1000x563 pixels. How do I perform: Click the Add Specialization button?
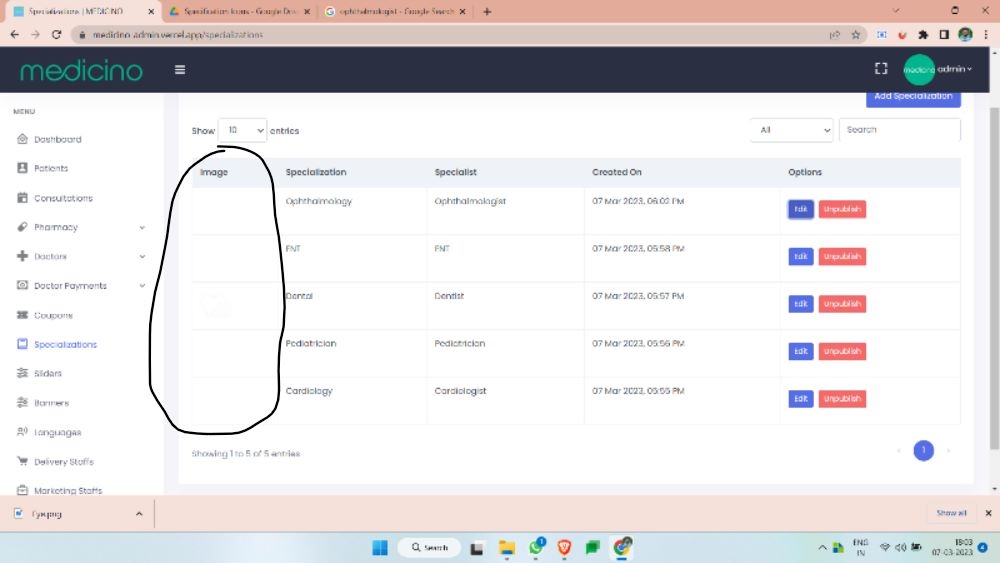point(912,97)
